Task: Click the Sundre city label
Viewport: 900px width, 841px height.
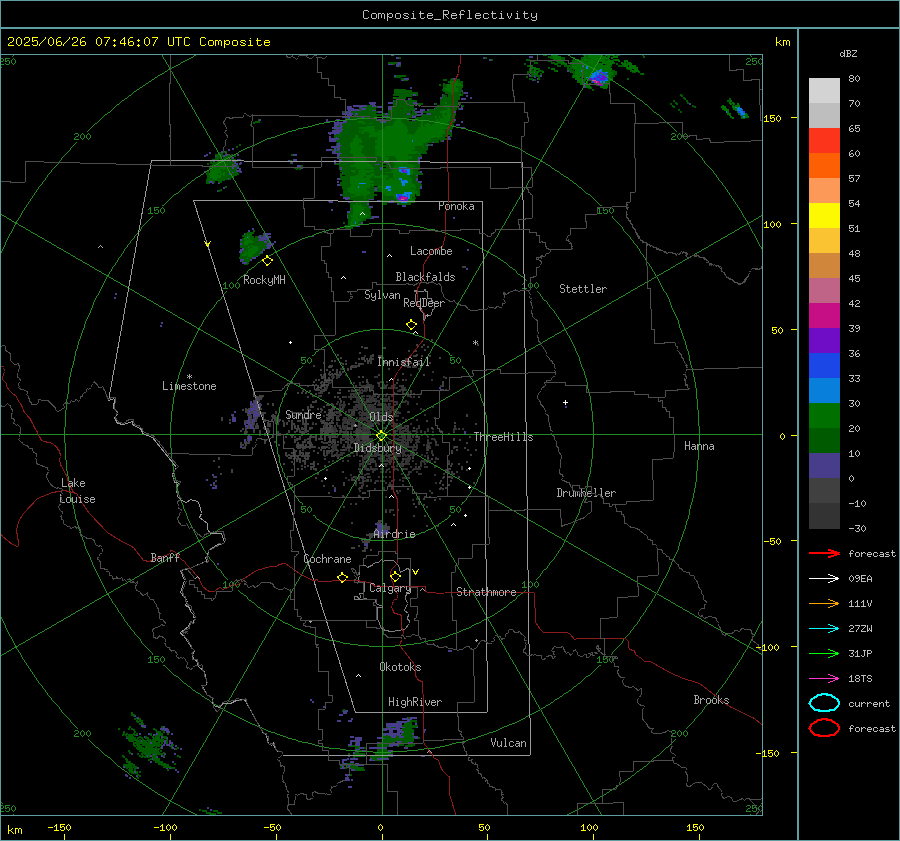Action: [x=303, y=414]
